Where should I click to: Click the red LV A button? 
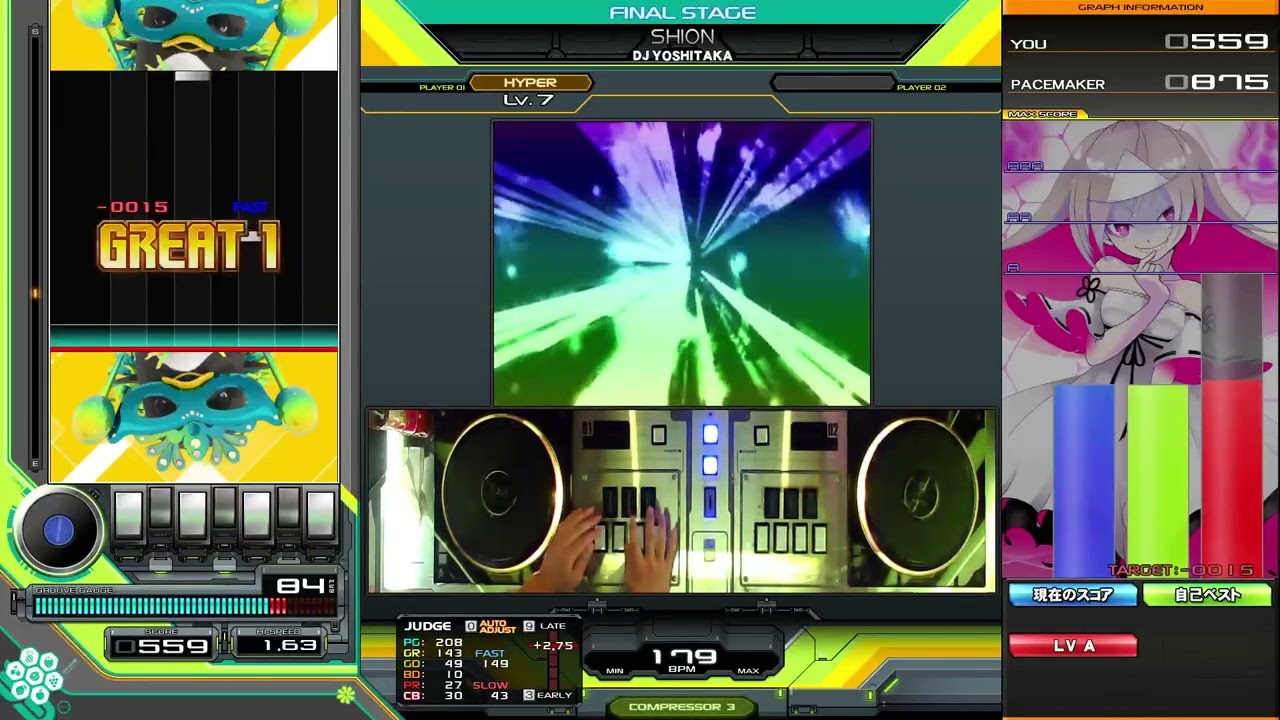point(1073,646)
